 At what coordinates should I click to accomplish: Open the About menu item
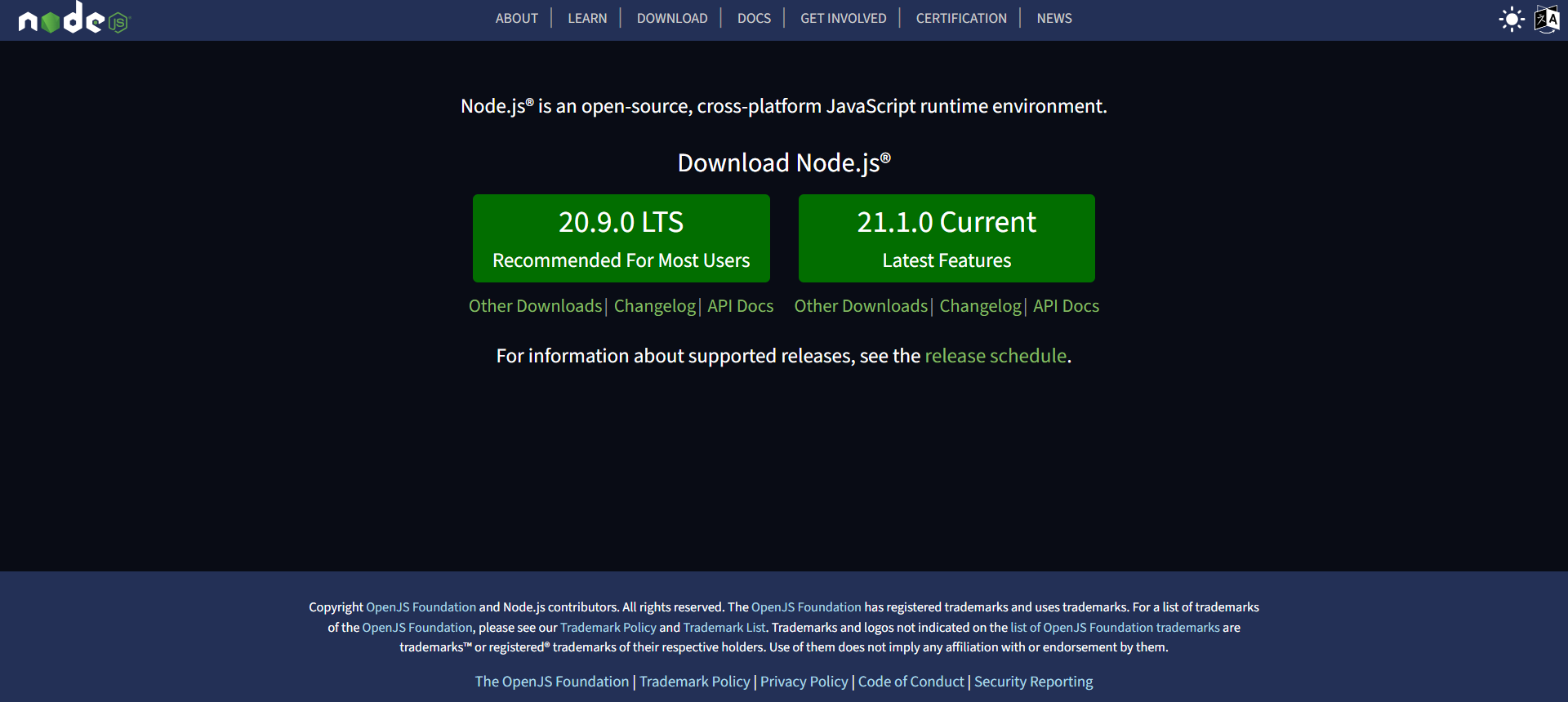516,18
